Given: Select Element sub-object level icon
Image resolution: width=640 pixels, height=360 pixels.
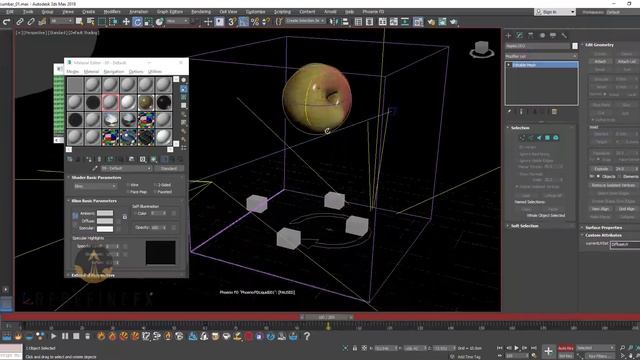Looking at the screenshot, I should coord(556,138).
